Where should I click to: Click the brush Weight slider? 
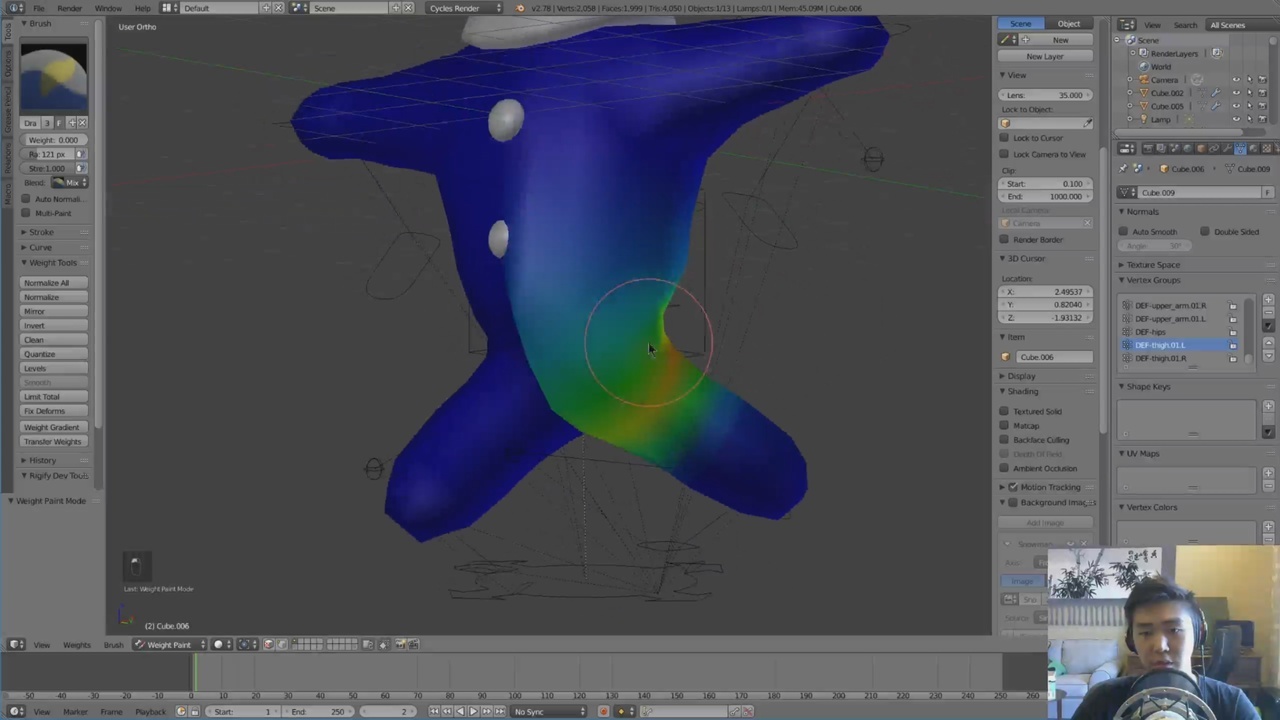54,140
